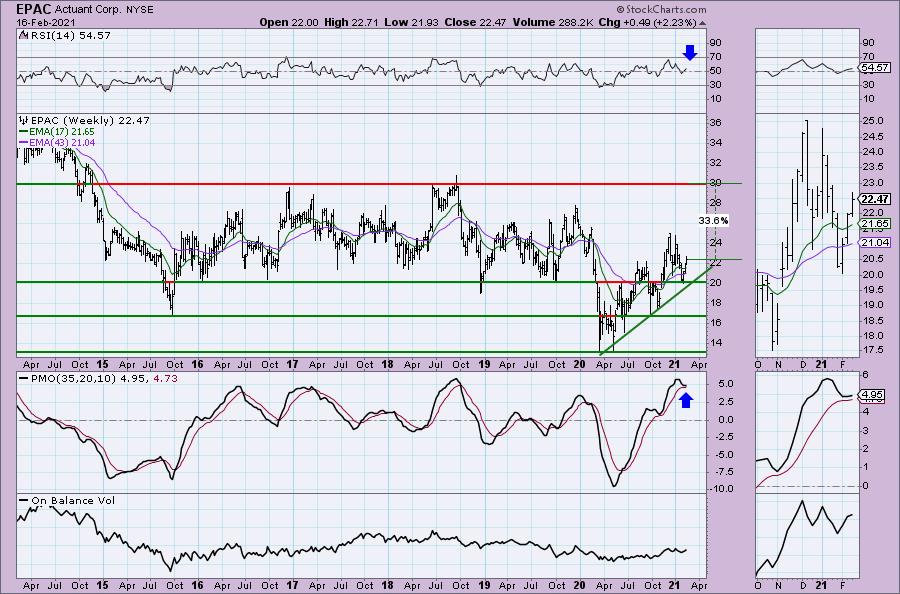Viewport: 900px width, 594px height.
Task: Click the 36 price axis label on the main chart
Action: [x=715, y=123]
